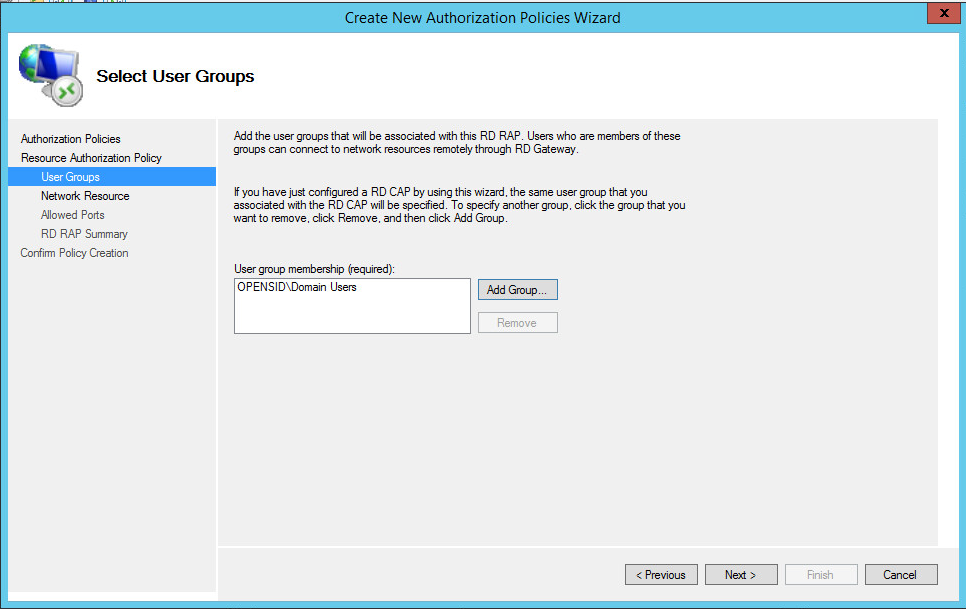This screenshot has width=966, height=609.
Task: Cancel the policy creation wizard
Action: 899,575
